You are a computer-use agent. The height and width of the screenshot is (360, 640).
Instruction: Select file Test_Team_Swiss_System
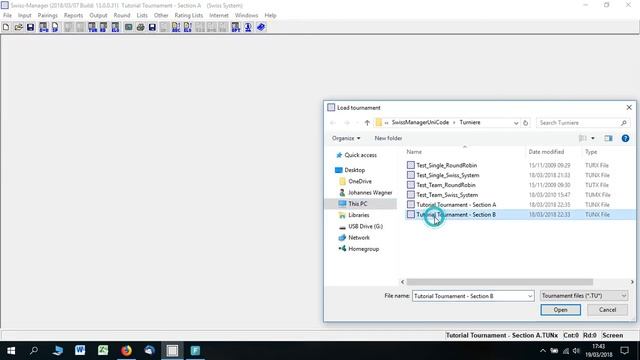pos(447,195)
